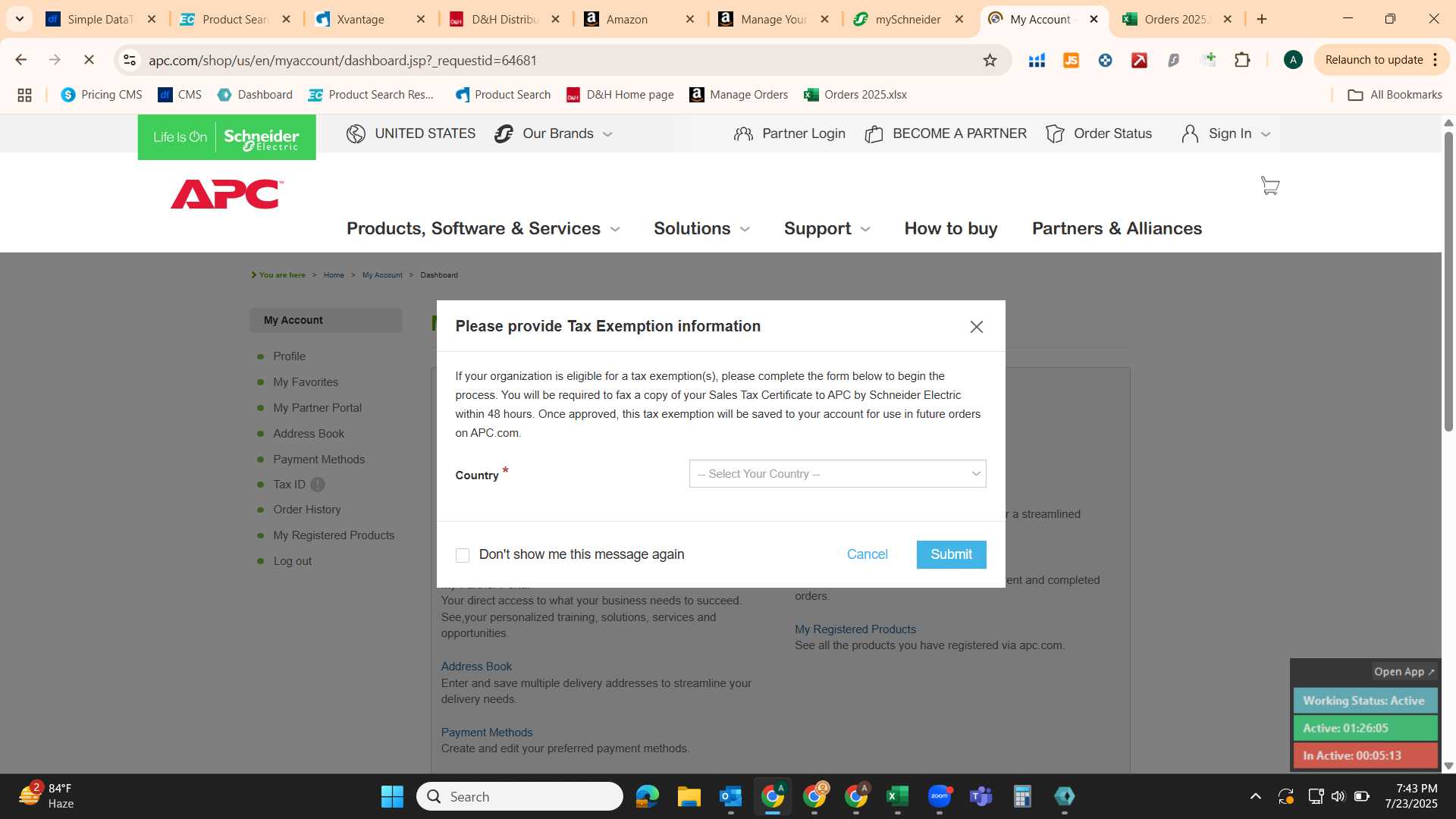Open Profile in My Account sidebar
Image resolution: width=1456 pixels, height=819 pixels.
pyautogui.click(x=289, y=356)
